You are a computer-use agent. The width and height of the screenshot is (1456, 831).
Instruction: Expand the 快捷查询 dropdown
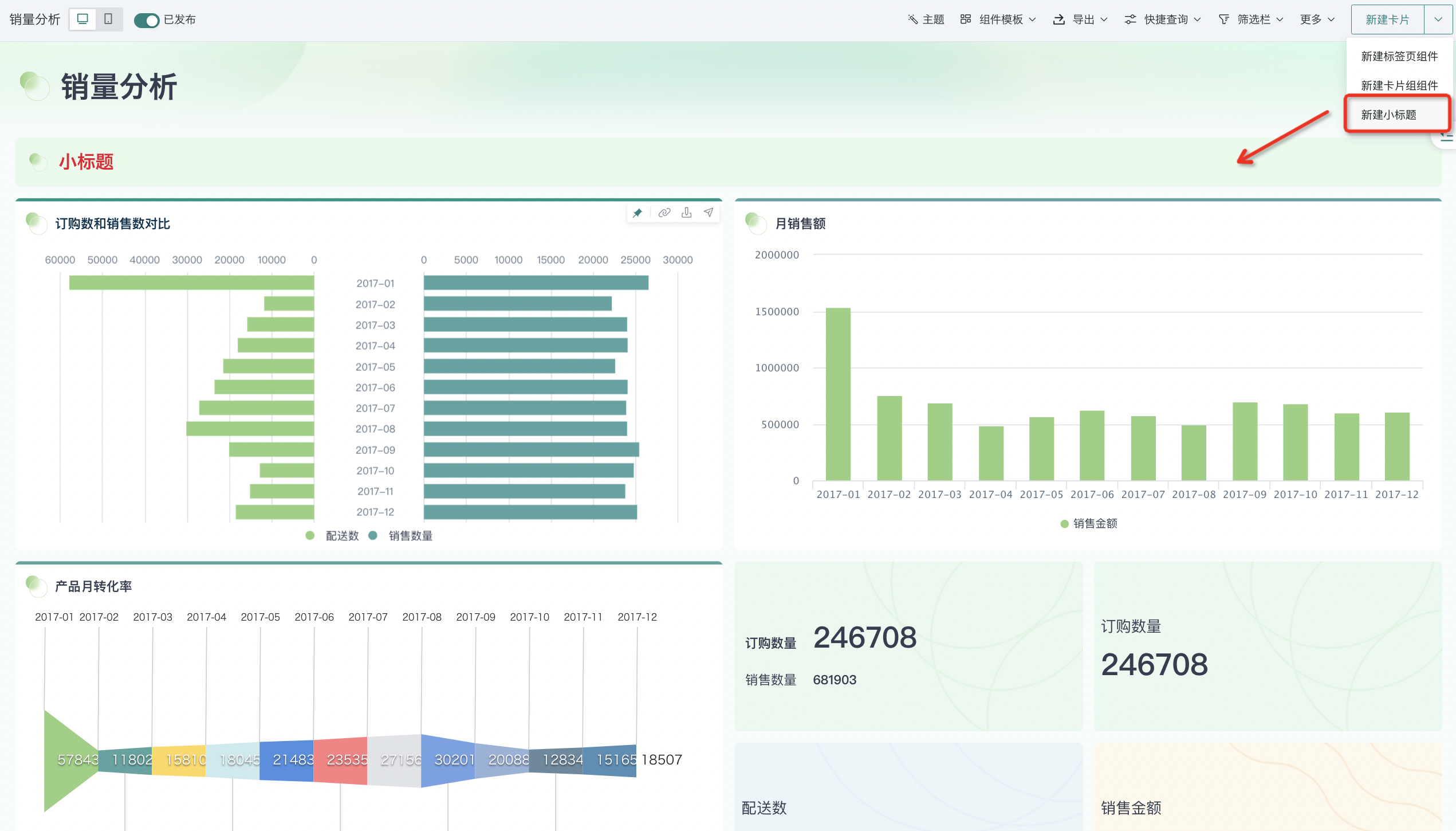[x=1197, y=19]
